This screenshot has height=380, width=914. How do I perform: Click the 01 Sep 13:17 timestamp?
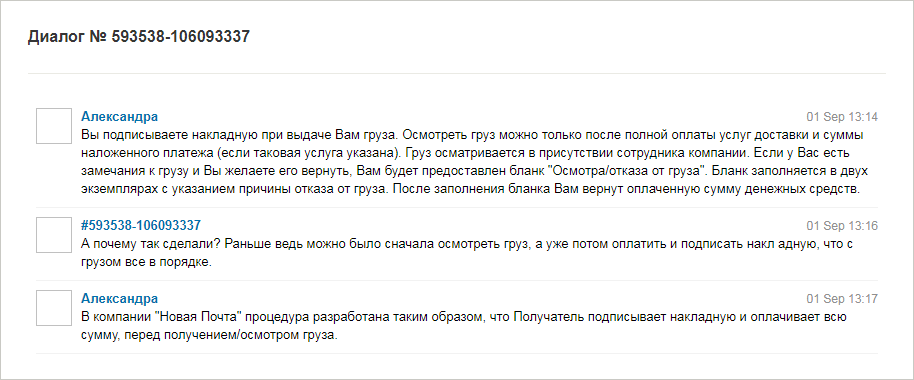click(842, 299)
